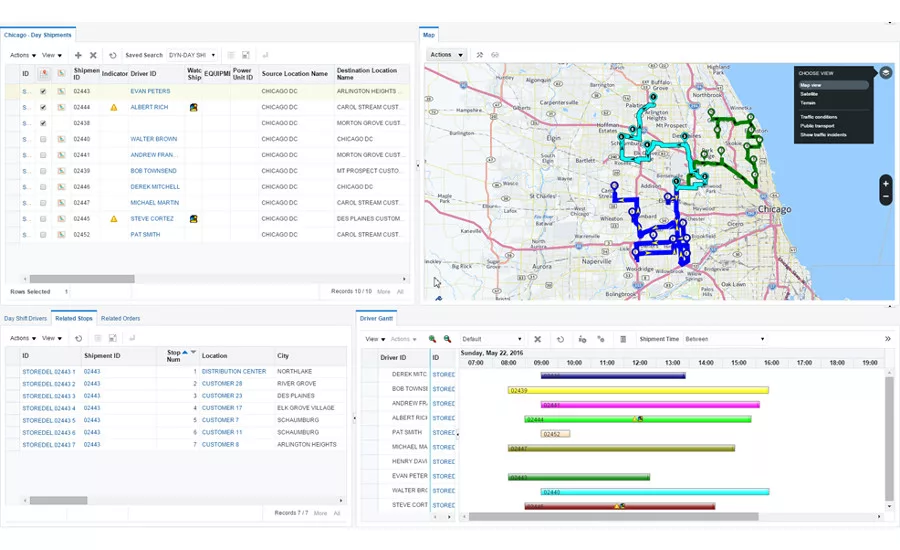Check shipment 02445 checkbox
900x550 pixels.
[43, 219]
